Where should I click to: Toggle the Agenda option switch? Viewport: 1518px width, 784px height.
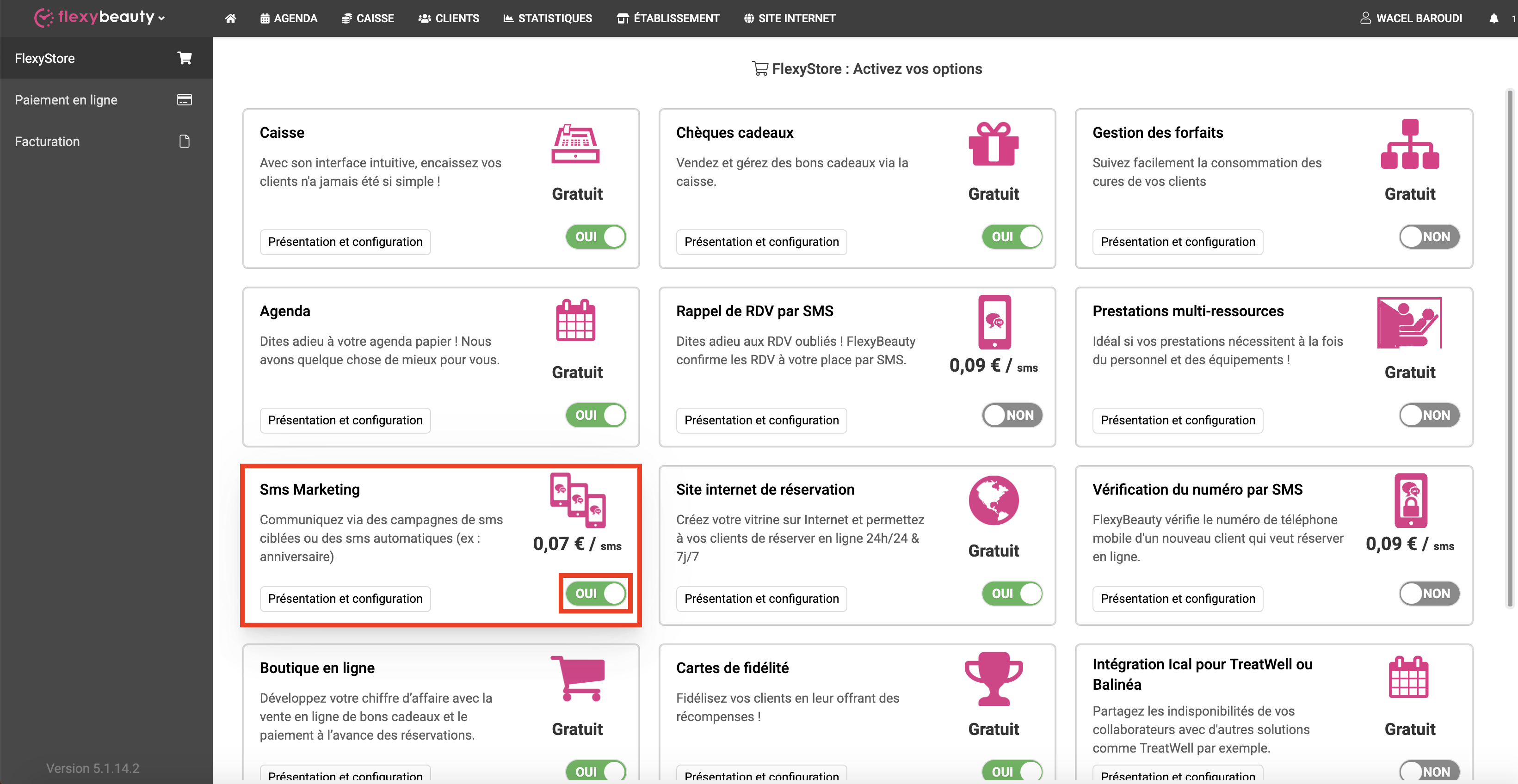click(596, 415)
